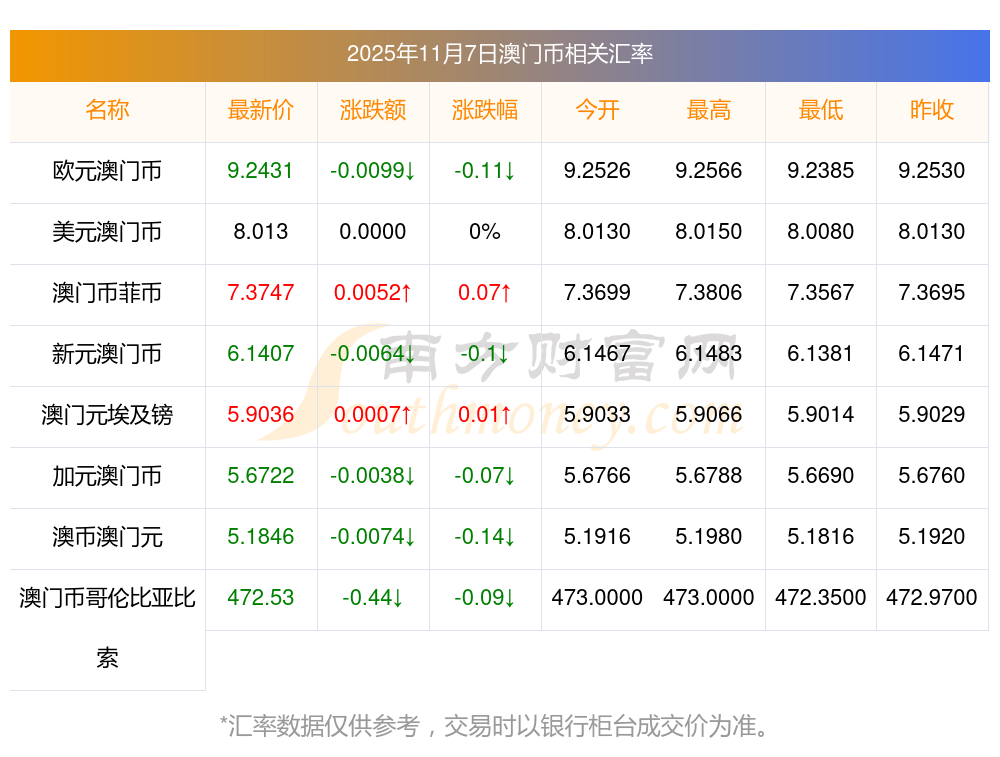1000x757 pixels.
Task: Select latest price 472.53
Action: point(260,598)
